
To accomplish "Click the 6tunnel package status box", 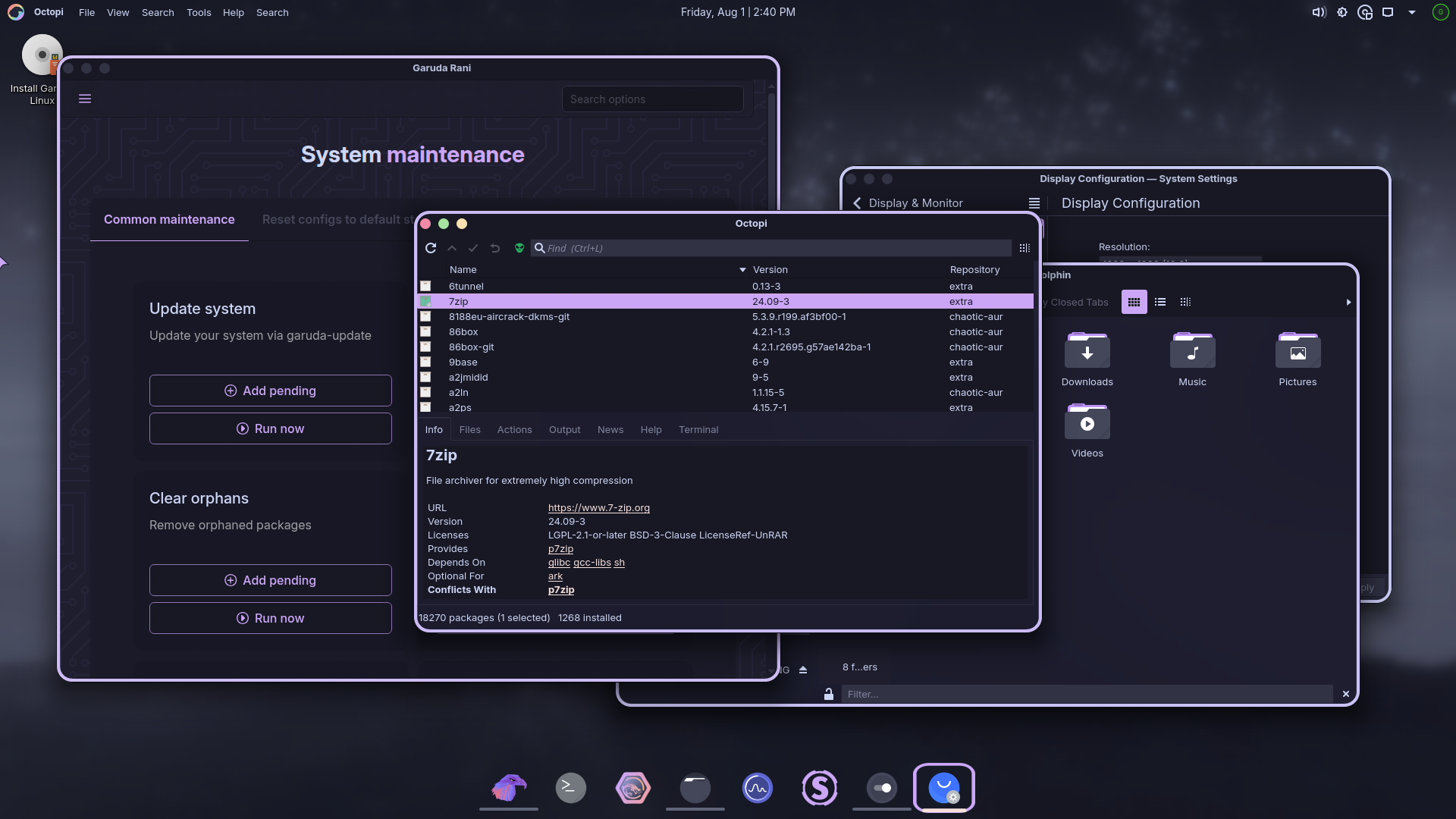I will [x=425, y=286].
